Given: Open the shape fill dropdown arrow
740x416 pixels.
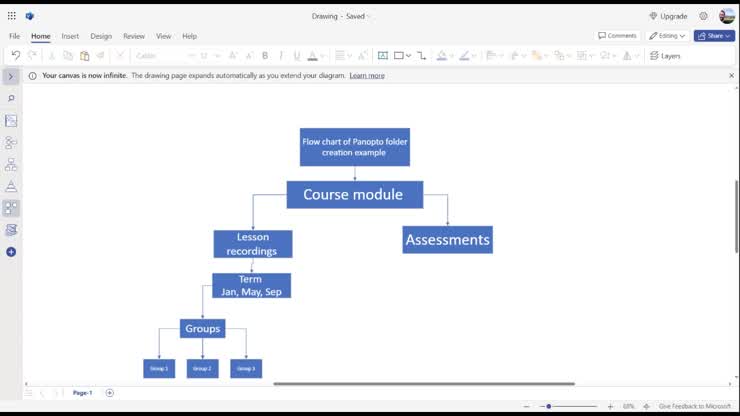Looking at the screenshot, I should coord(452,56).
